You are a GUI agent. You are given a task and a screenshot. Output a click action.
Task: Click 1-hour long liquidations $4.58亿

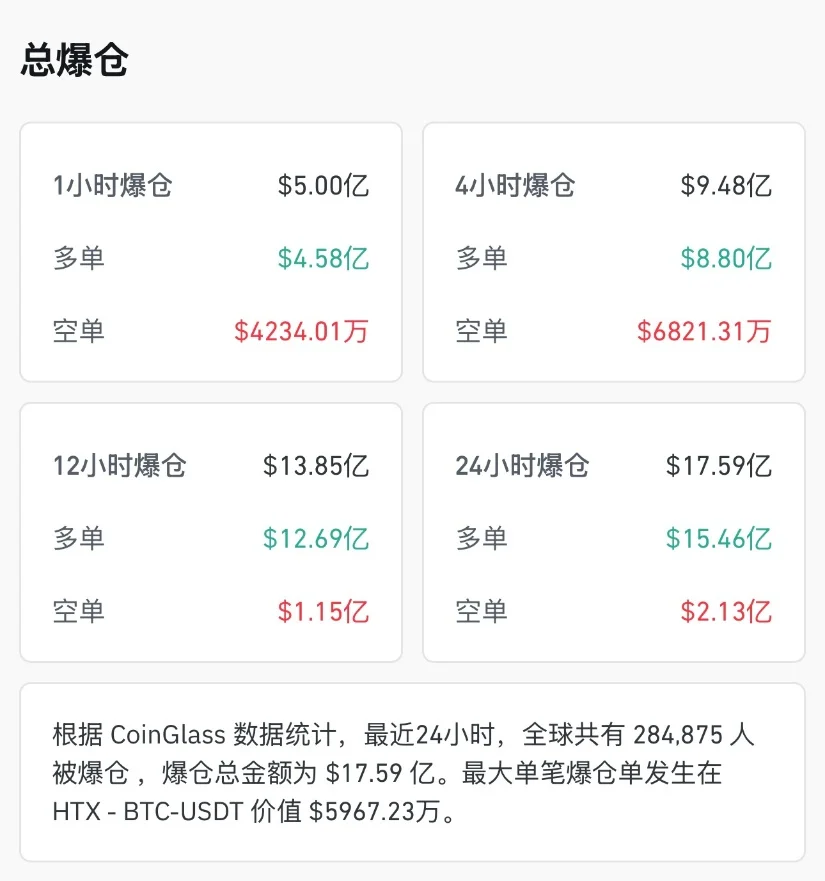tap(323, 258)
